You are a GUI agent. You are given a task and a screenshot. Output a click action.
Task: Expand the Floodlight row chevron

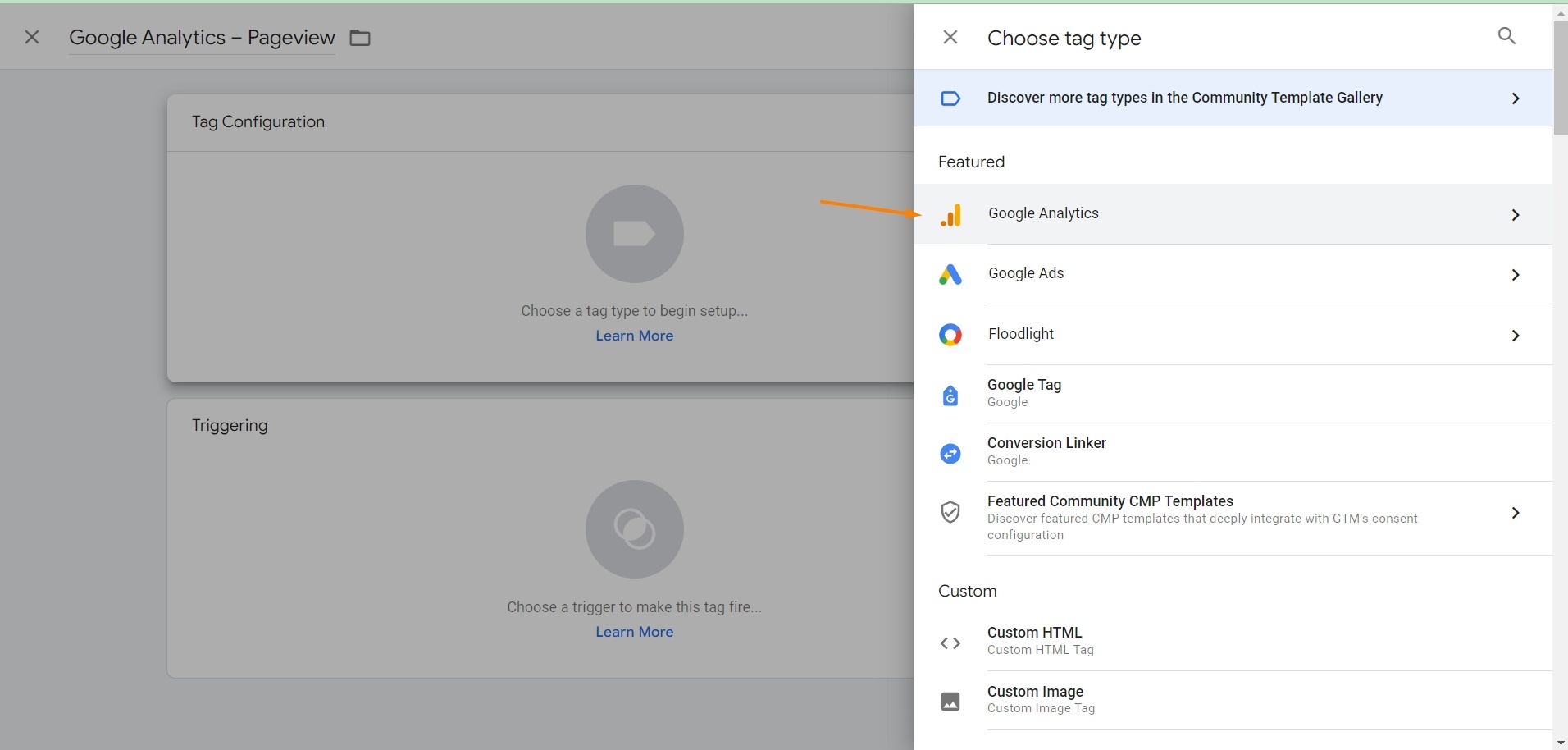point(1516,336)
